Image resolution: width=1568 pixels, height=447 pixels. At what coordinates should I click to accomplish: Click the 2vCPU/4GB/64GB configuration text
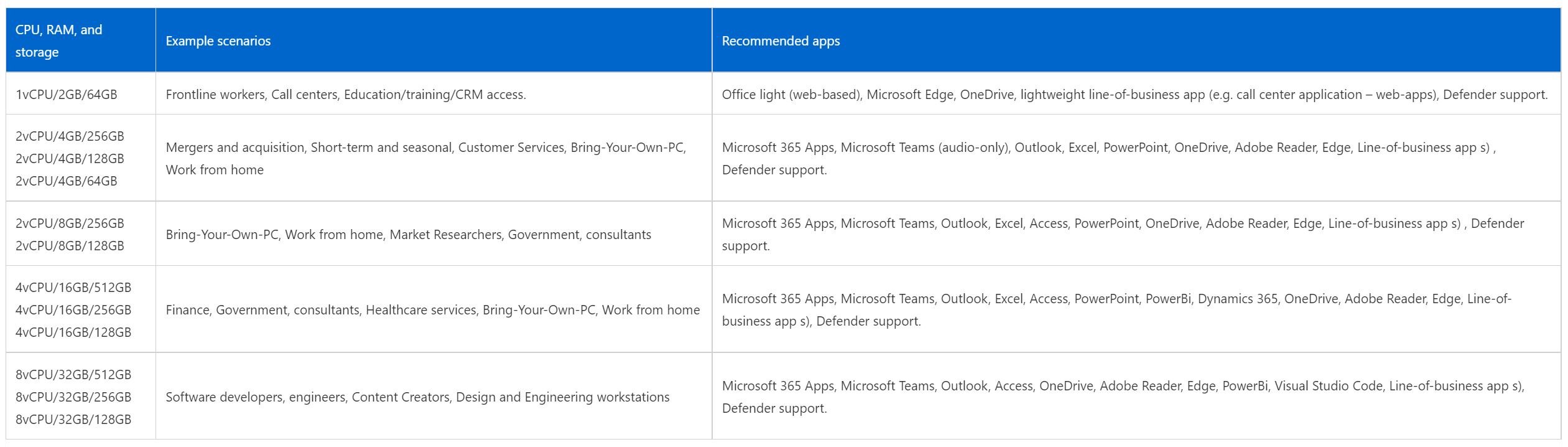(67, 181)
